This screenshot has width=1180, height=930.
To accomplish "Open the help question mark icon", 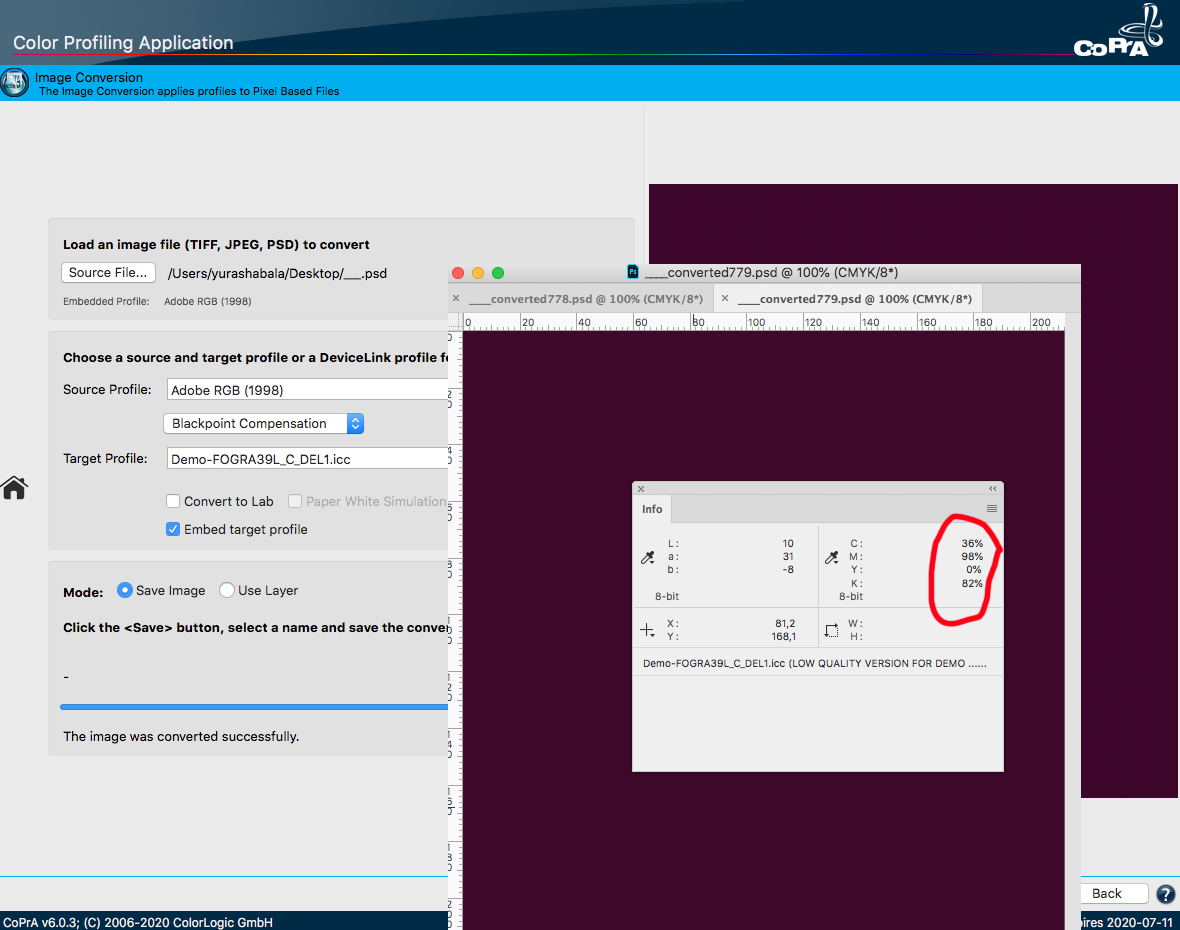I will (x=1166, y=894).
